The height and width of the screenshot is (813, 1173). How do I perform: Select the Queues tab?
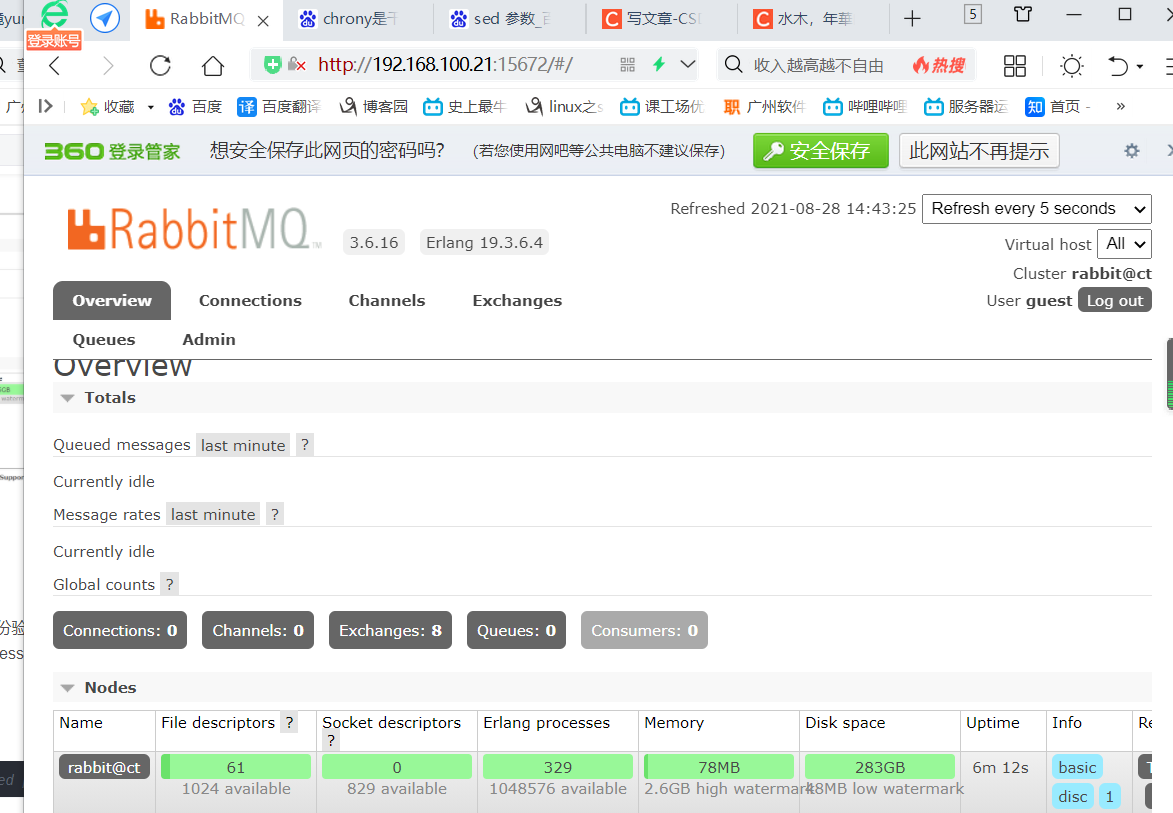tap(104, 340)
